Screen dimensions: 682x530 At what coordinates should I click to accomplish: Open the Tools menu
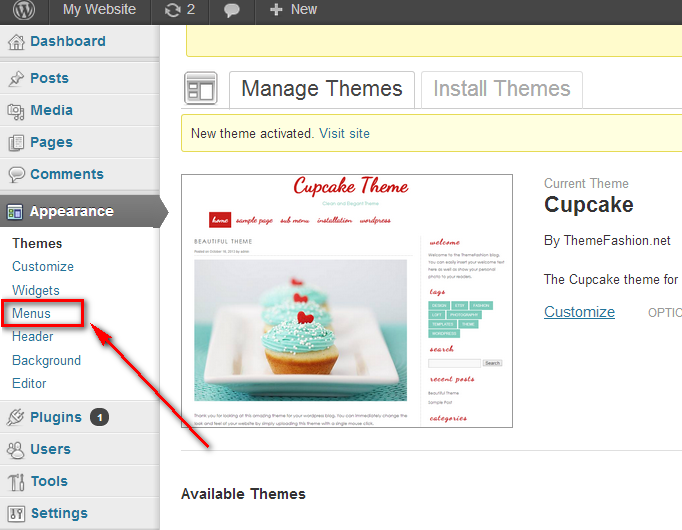click(x=49, y=481)
